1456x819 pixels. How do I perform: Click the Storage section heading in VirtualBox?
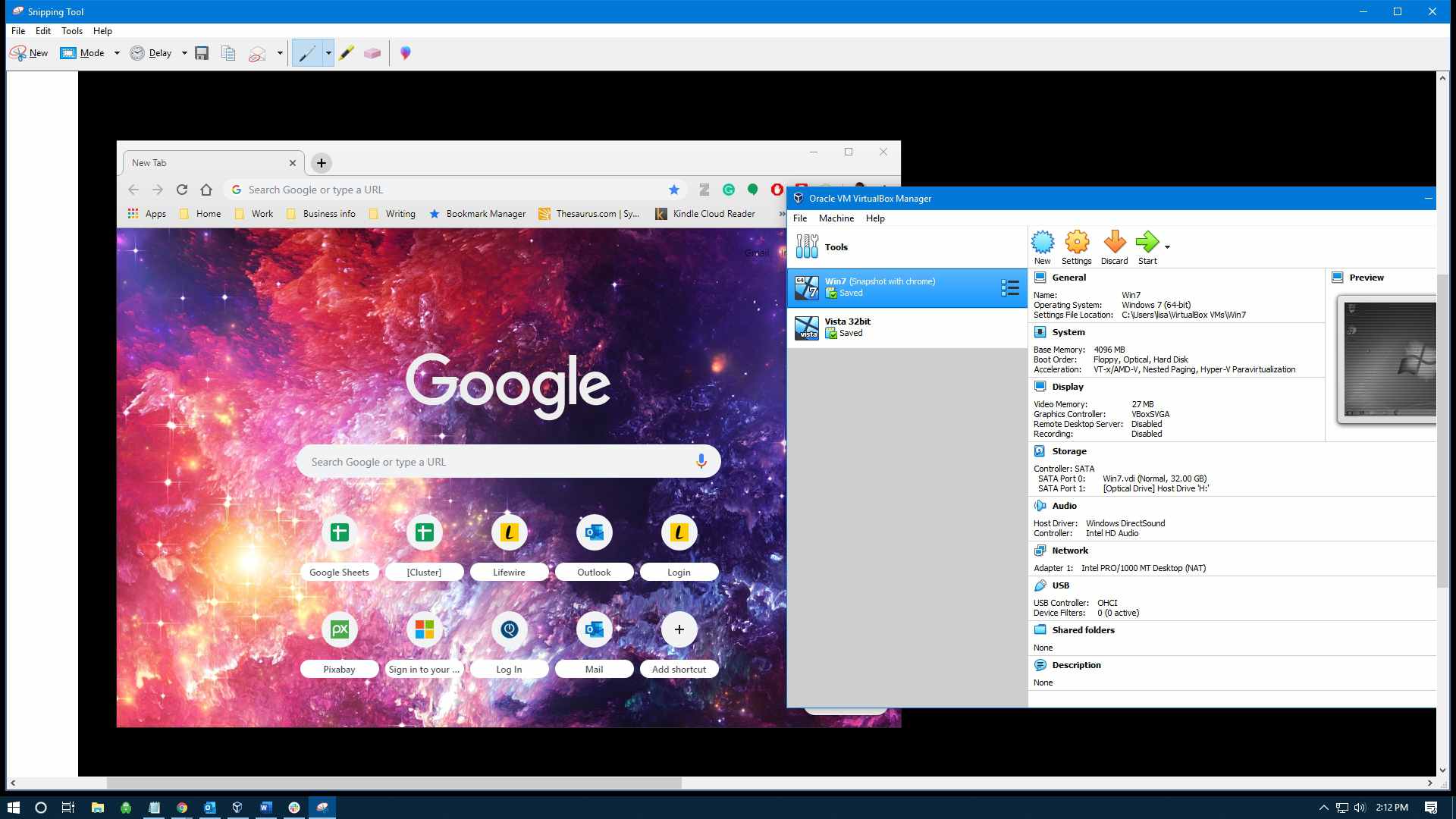point(1069,451)
